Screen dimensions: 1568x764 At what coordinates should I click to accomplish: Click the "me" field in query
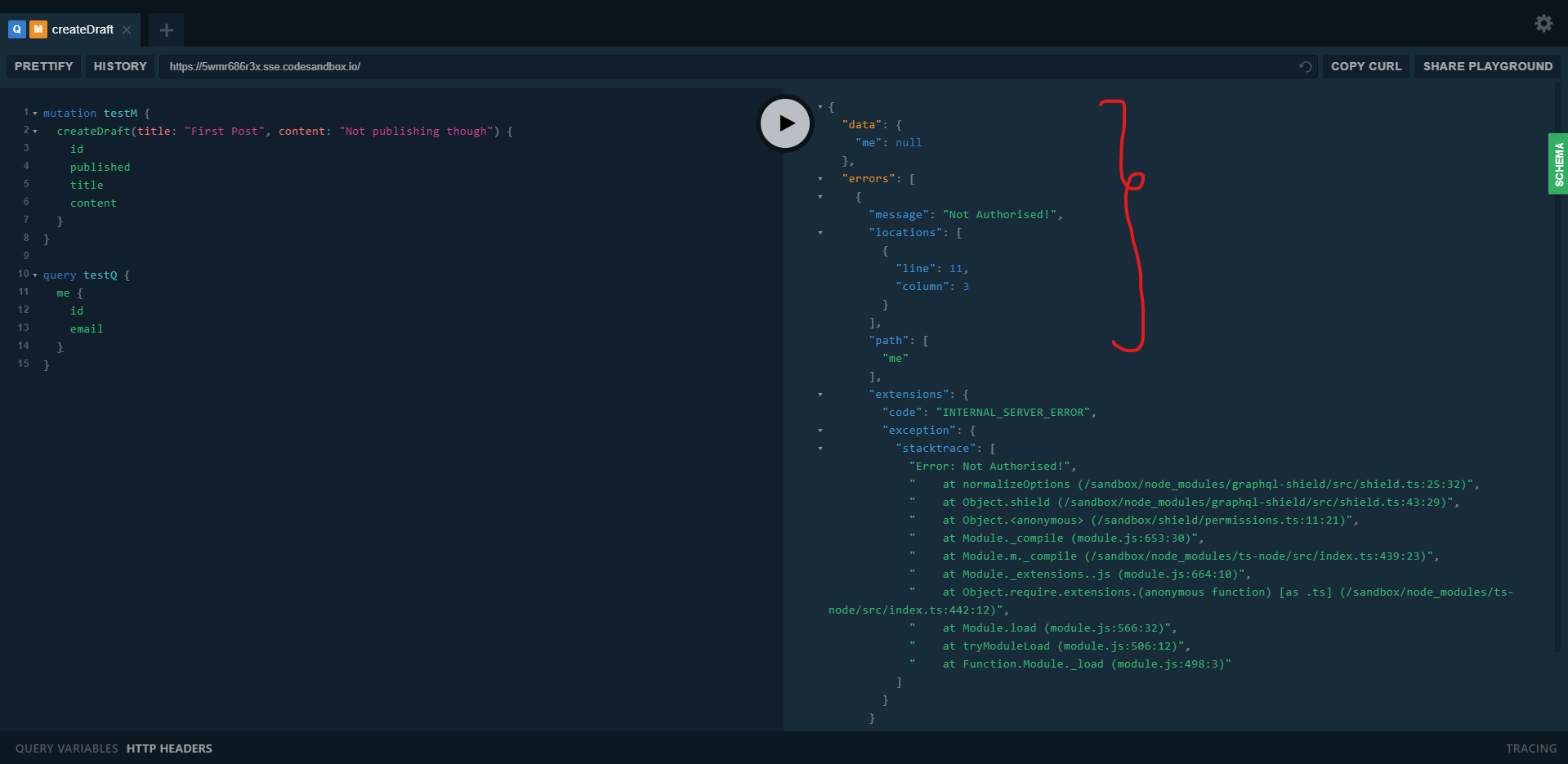[63, 293]
